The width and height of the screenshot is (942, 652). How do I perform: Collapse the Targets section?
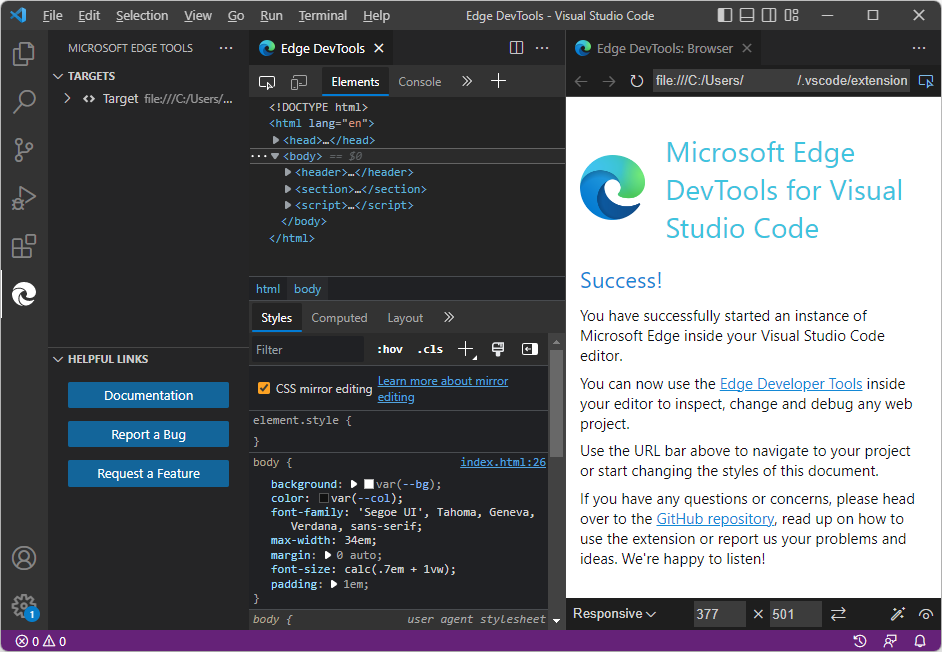(58, 76)
